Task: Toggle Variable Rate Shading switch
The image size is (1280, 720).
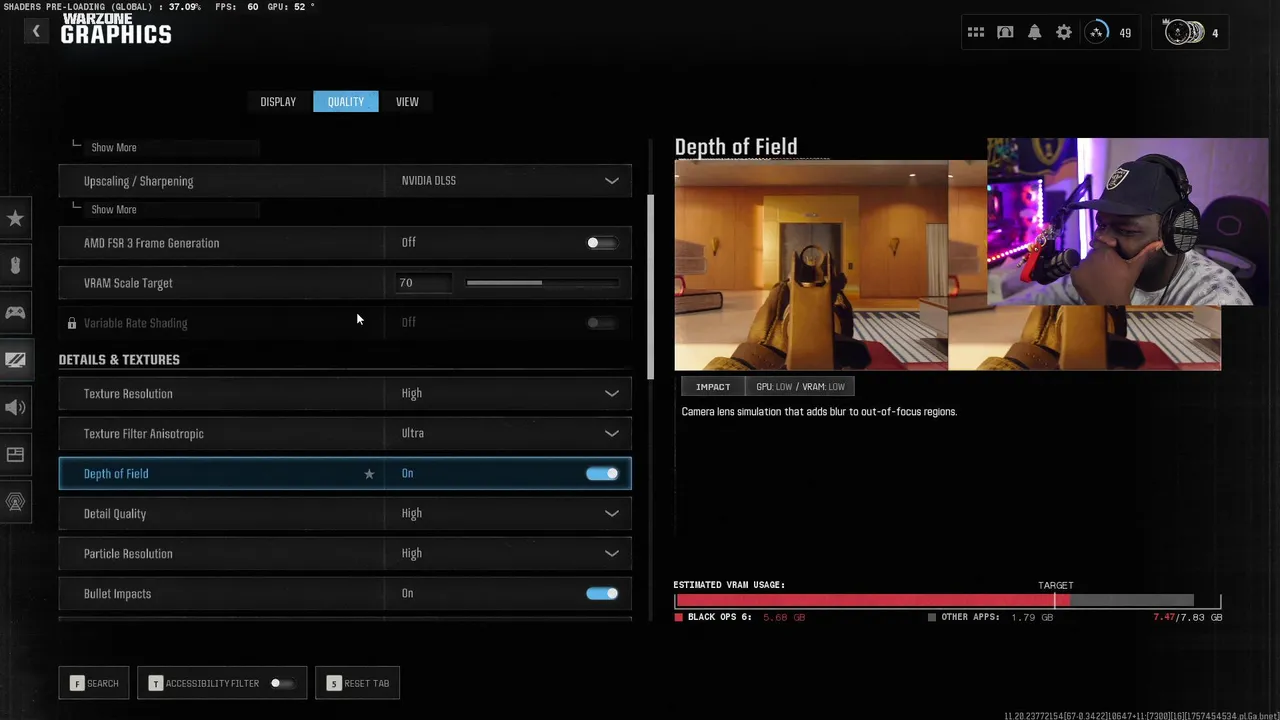Action: point(601,323)
